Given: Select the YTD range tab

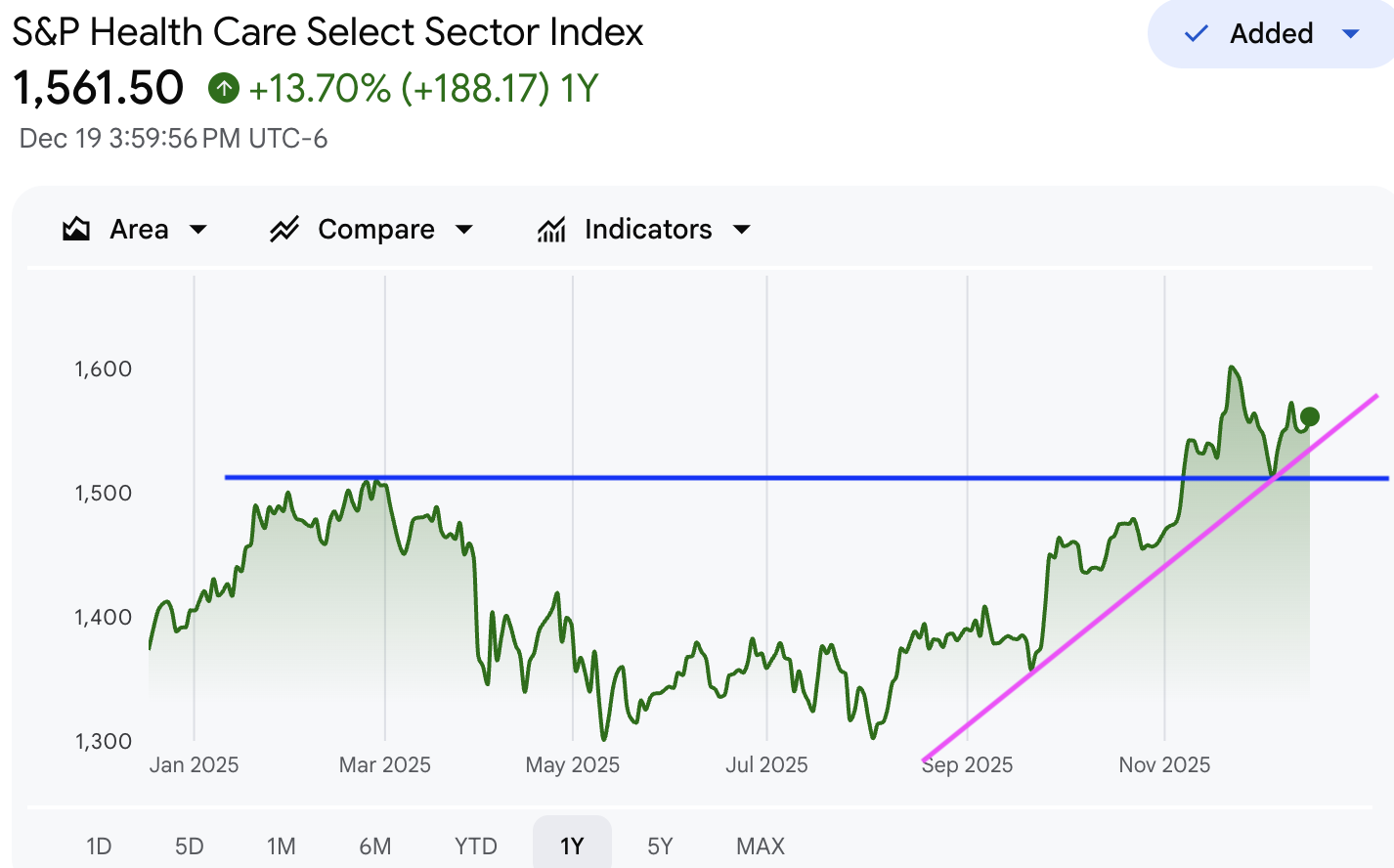Looking at the screenshot, I should coord(476,846).
